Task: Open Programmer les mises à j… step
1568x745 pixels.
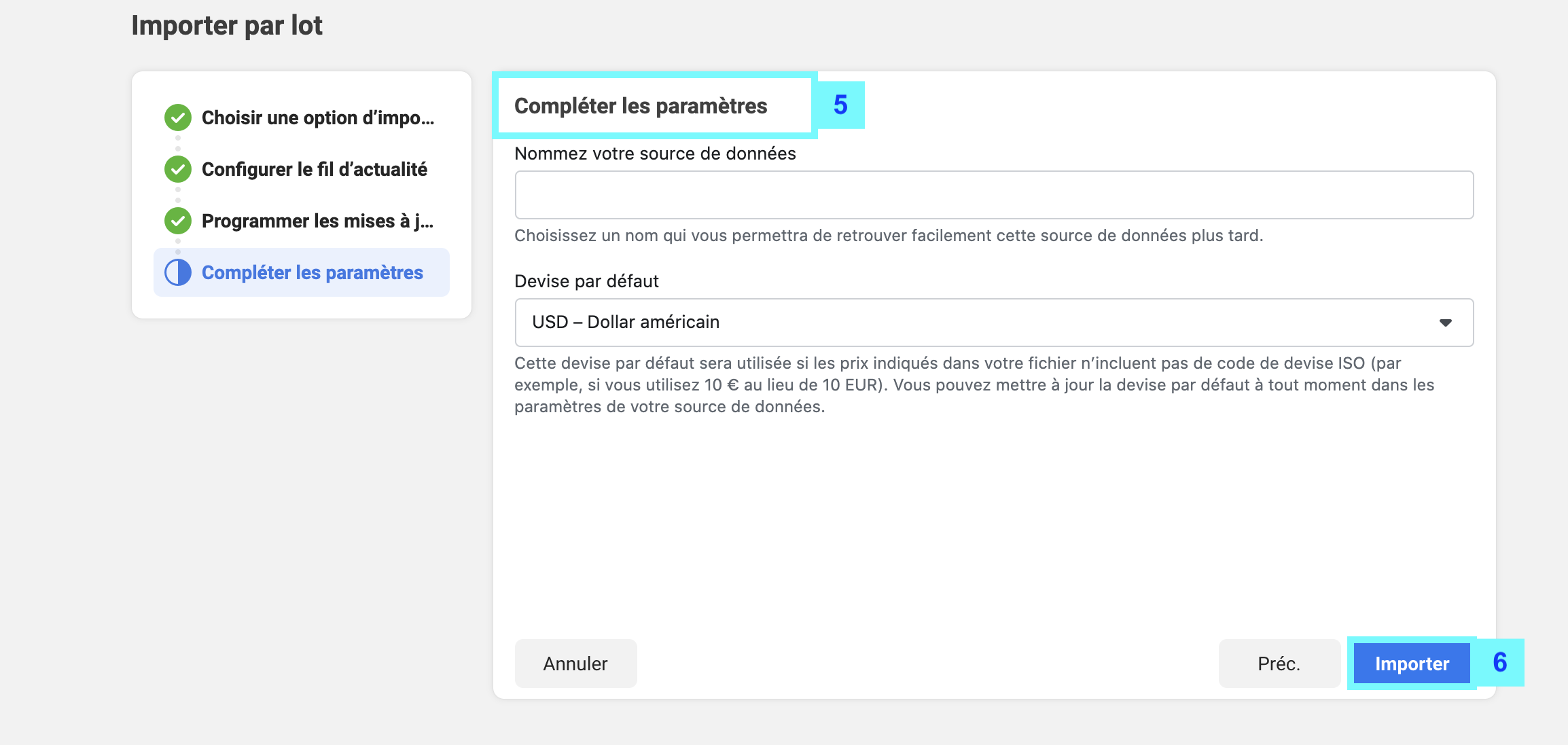Action: pos(317,221)
